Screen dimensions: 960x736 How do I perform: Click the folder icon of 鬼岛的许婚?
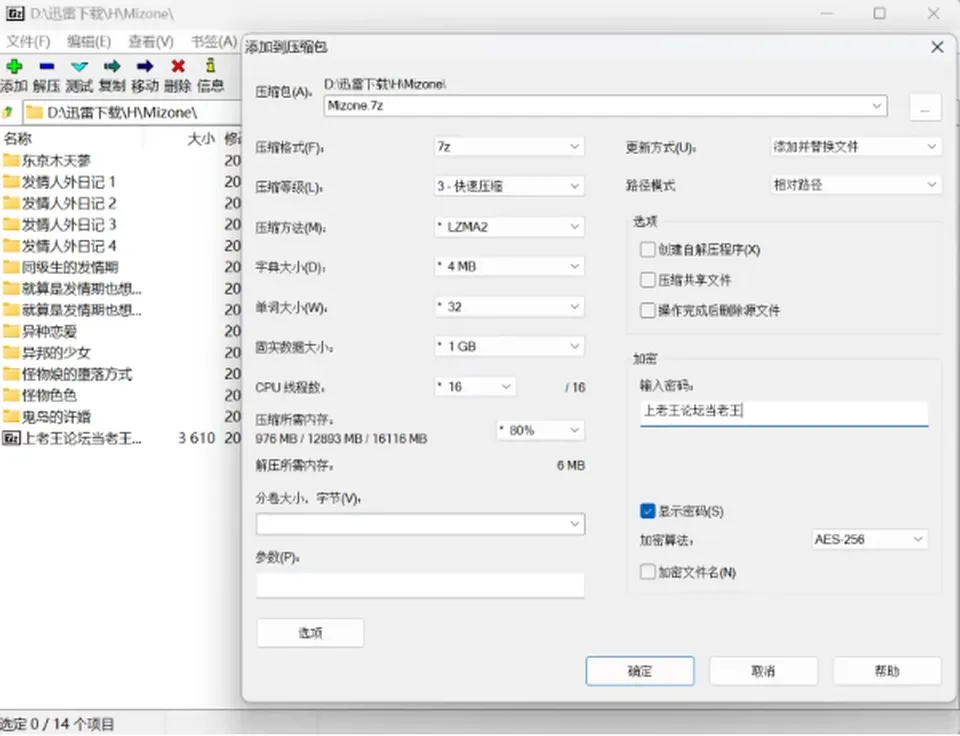pos(11,416)
